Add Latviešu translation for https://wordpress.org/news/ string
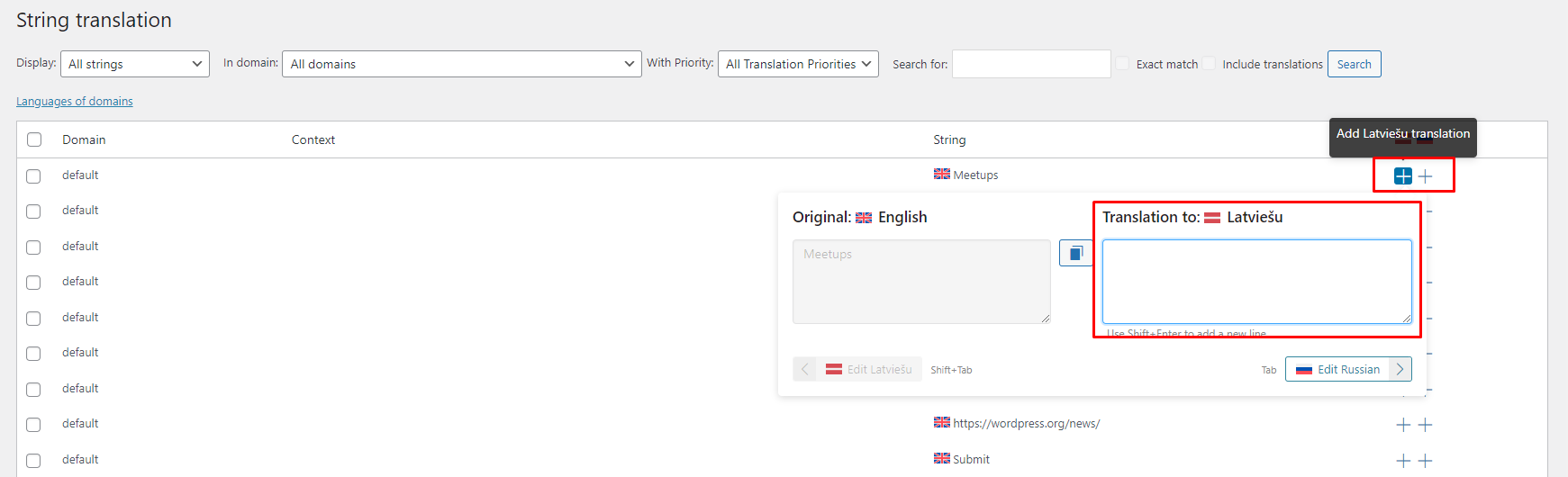The width and height of the screenshot is (1568, 477). click(1402, 425)
